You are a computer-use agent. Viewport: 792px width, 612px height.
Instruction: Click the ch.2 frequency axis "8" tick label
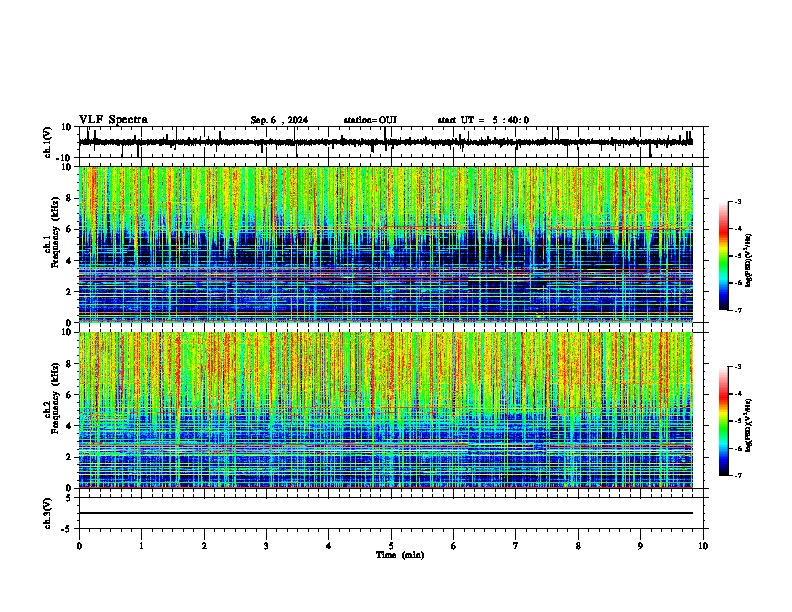(x=70, y=364)
